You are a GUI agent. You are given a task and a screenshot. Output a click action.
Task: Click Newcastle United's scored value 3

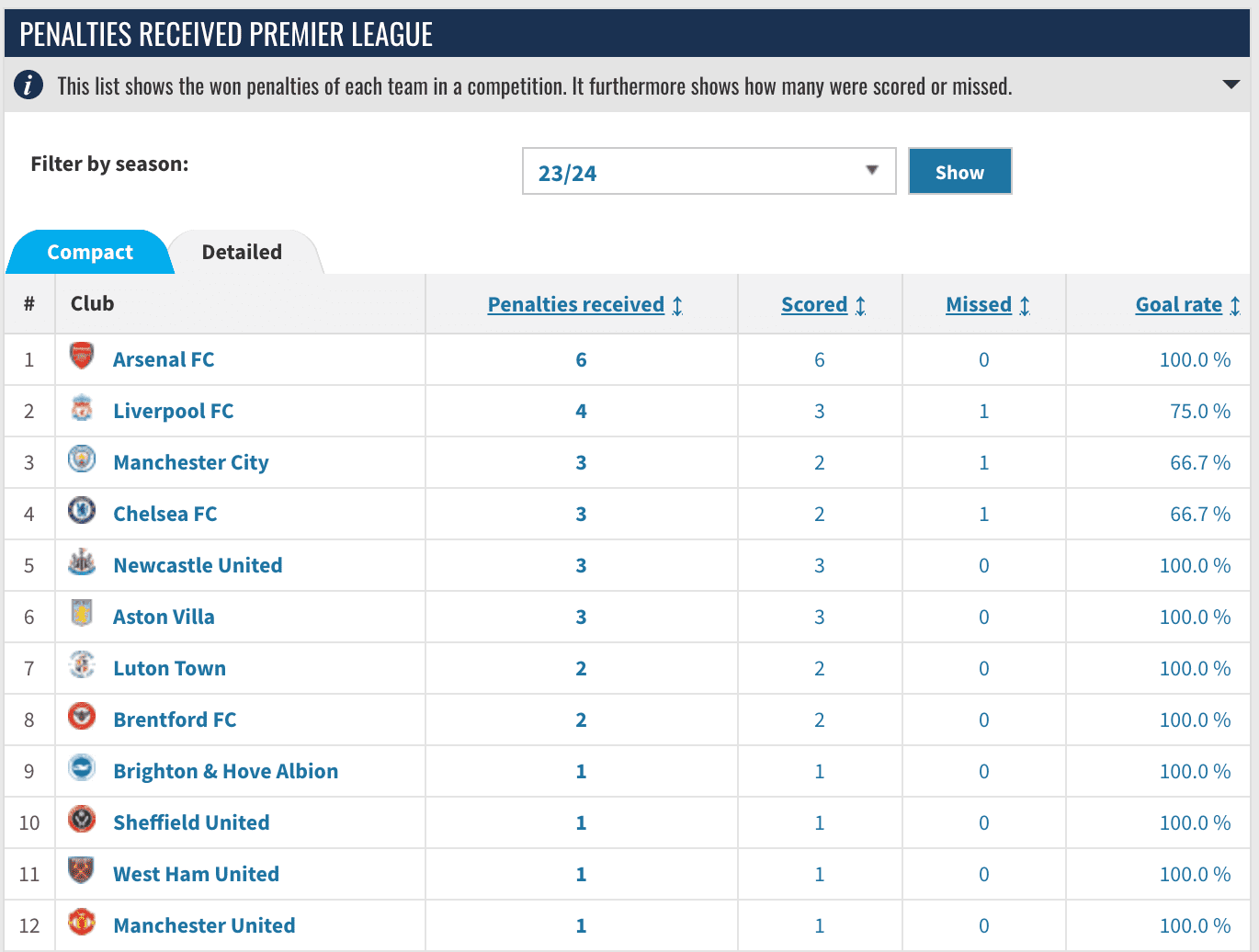pos(820,565)
